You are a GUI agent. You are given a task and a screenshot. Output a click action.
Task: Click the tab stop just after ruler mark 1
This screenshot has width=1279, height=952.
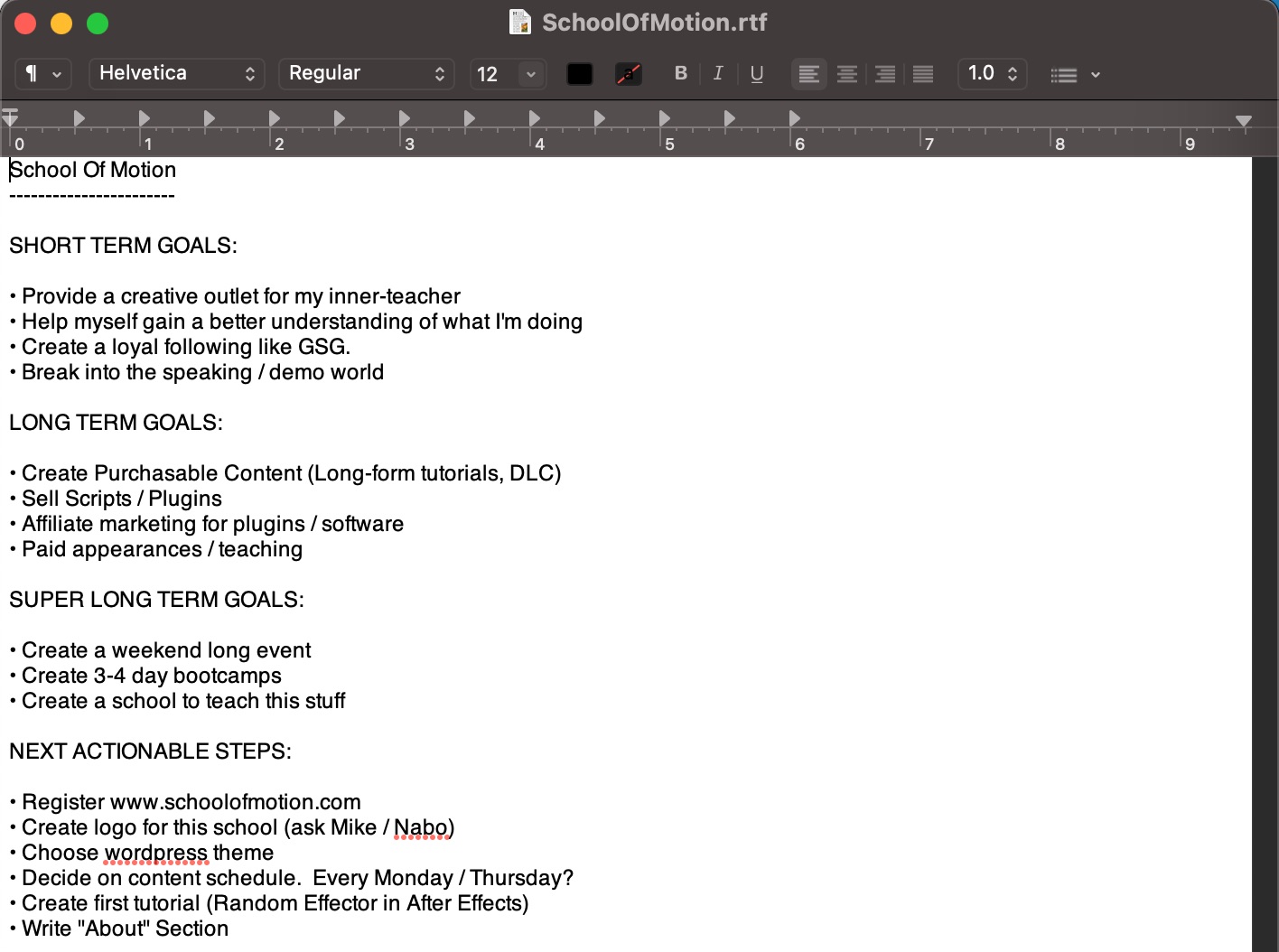[x=144, y=117]
